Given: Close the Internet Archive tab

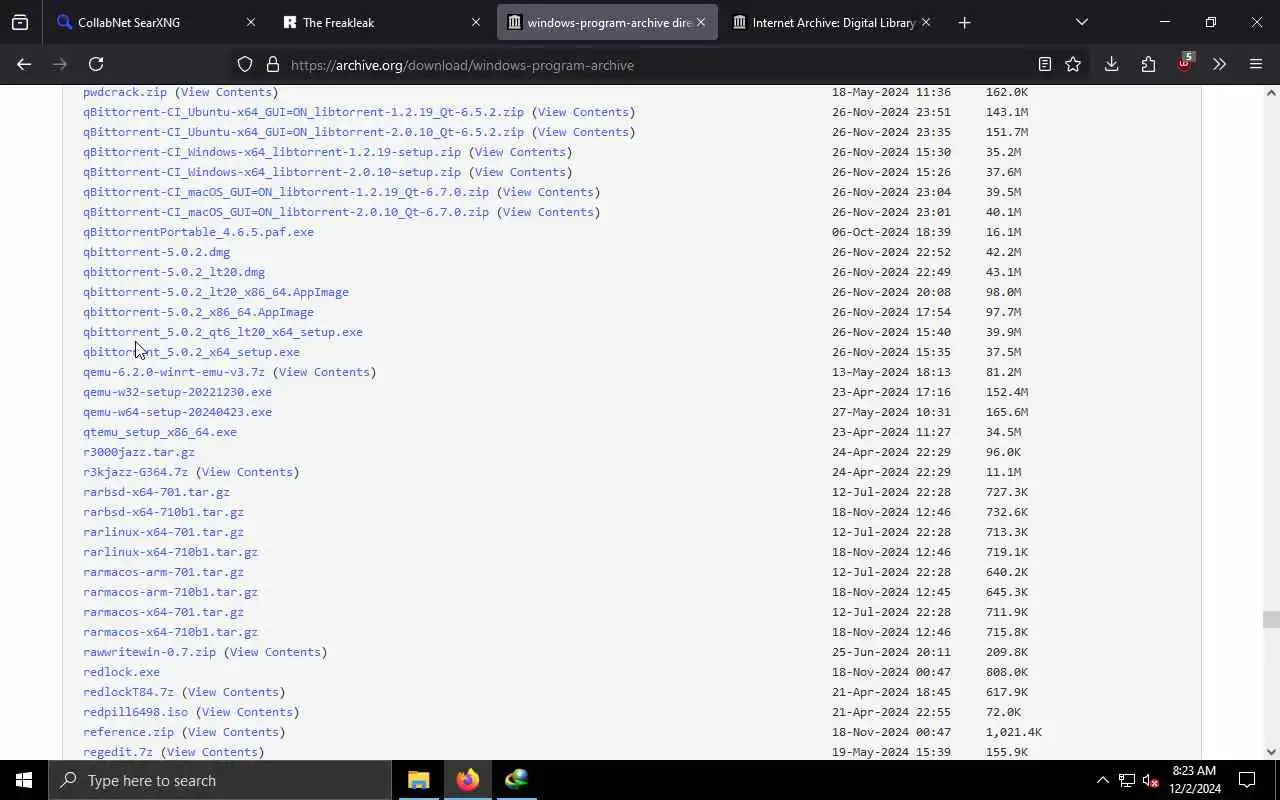Looking at the screenshot, I should 925,22.
